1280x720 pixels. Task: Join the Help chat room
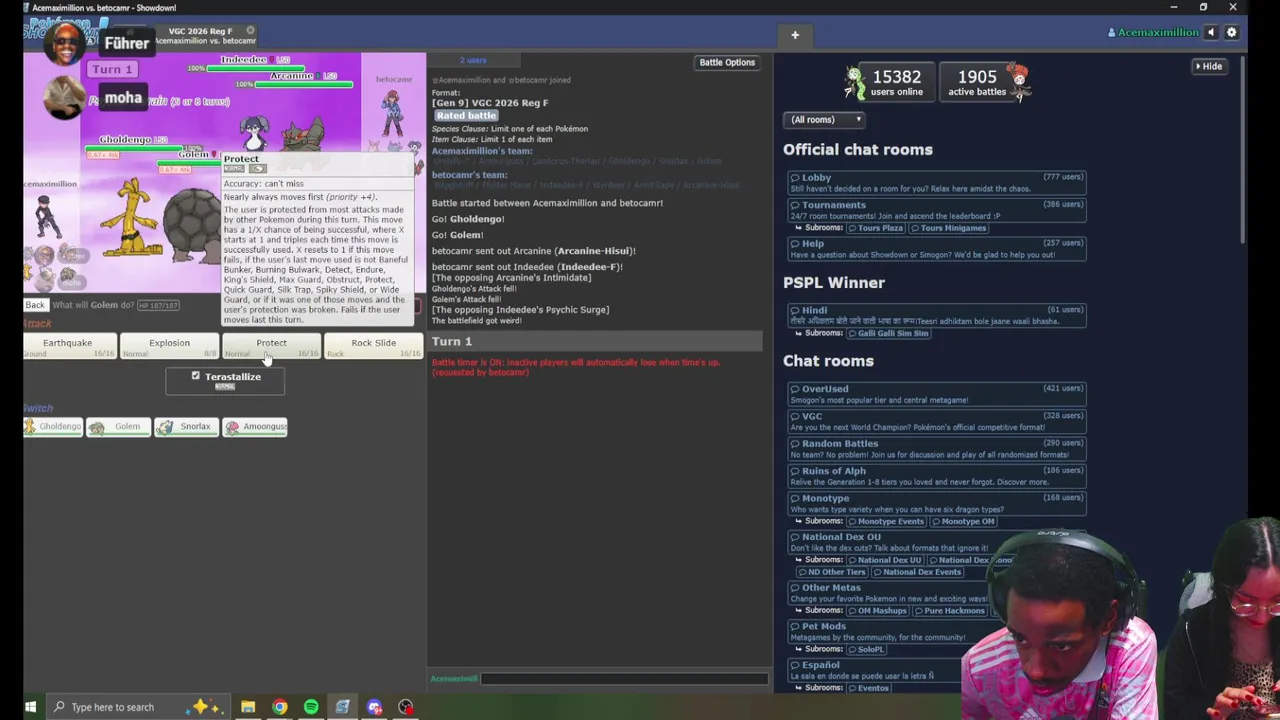point(936,248)
